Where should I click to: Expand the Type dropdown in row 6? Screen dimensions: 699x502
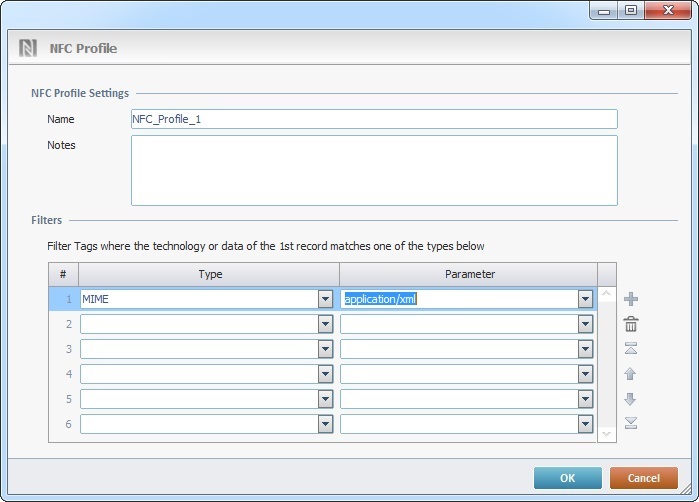(325, 424)
